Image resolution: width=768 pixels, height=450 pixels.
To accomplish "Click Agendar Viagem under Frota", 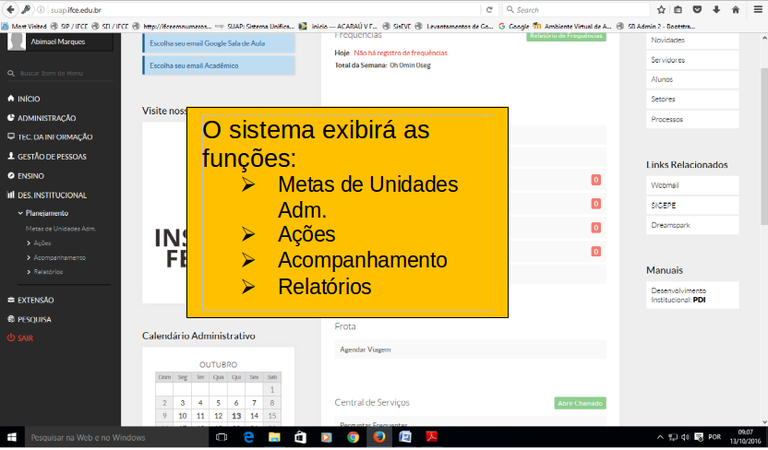I will point(365,349).
